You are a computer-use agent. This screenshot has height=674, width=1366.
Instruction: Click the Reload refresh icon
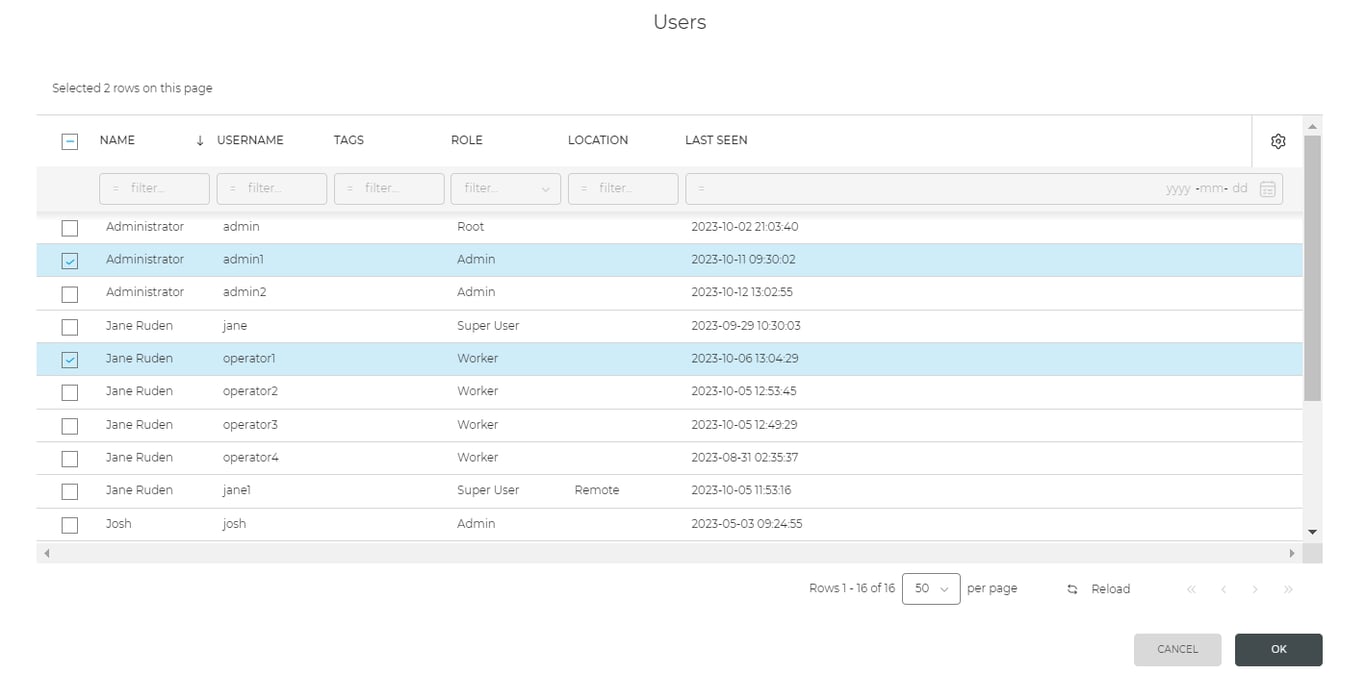1072,589
